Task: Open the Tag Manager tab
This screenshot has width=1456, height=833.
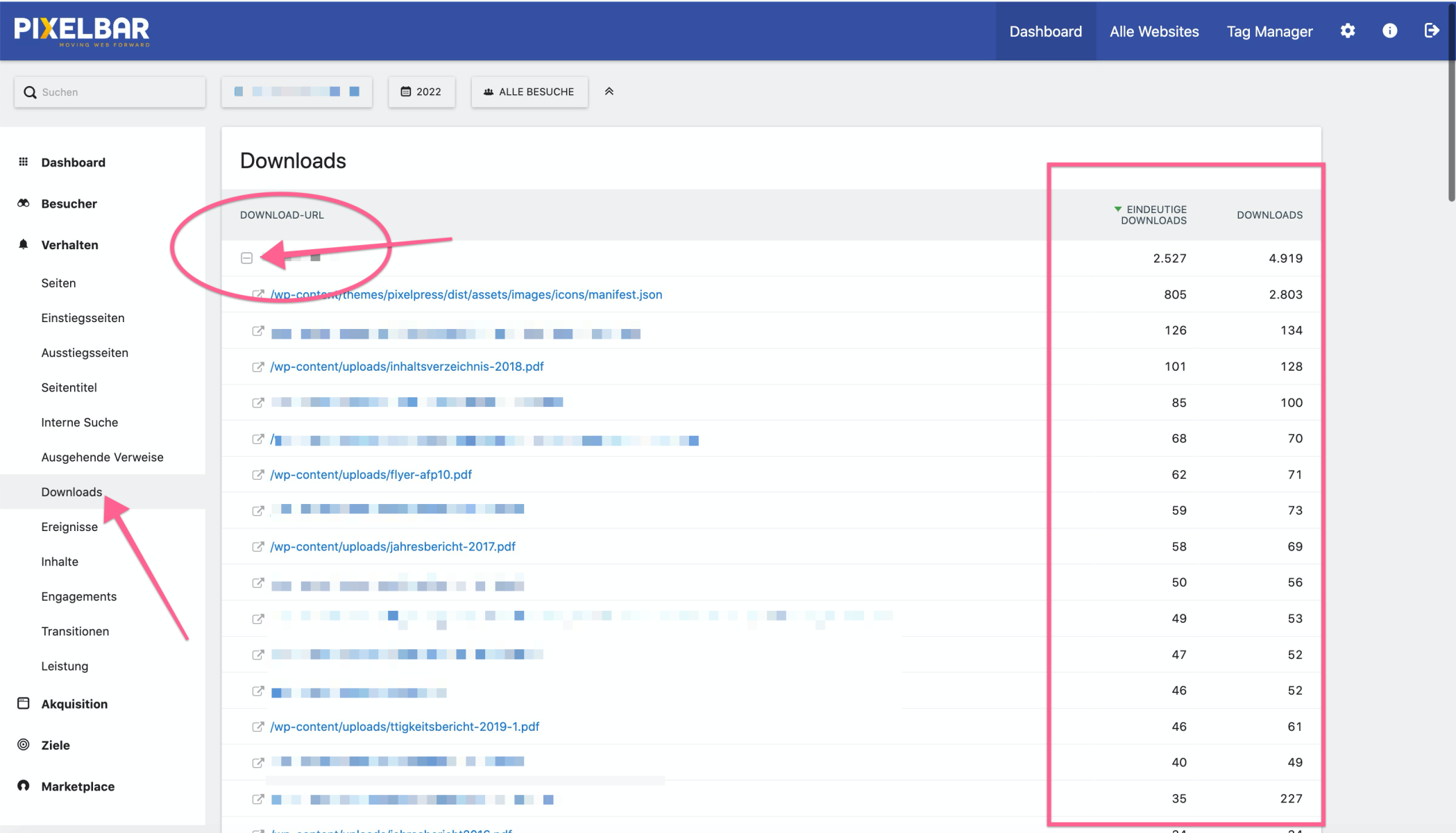Action: coord(1269,31)
